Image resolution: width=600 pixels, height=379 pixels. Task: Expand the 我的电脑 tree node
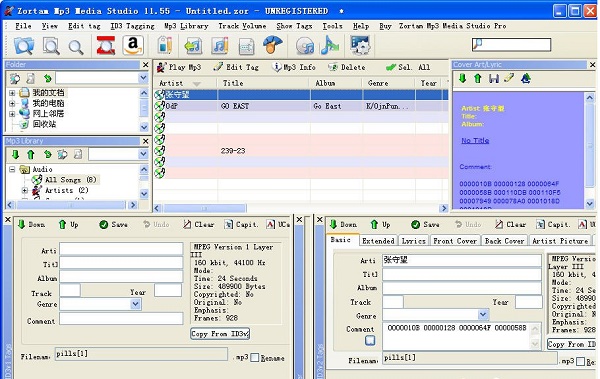pos(12,103)
